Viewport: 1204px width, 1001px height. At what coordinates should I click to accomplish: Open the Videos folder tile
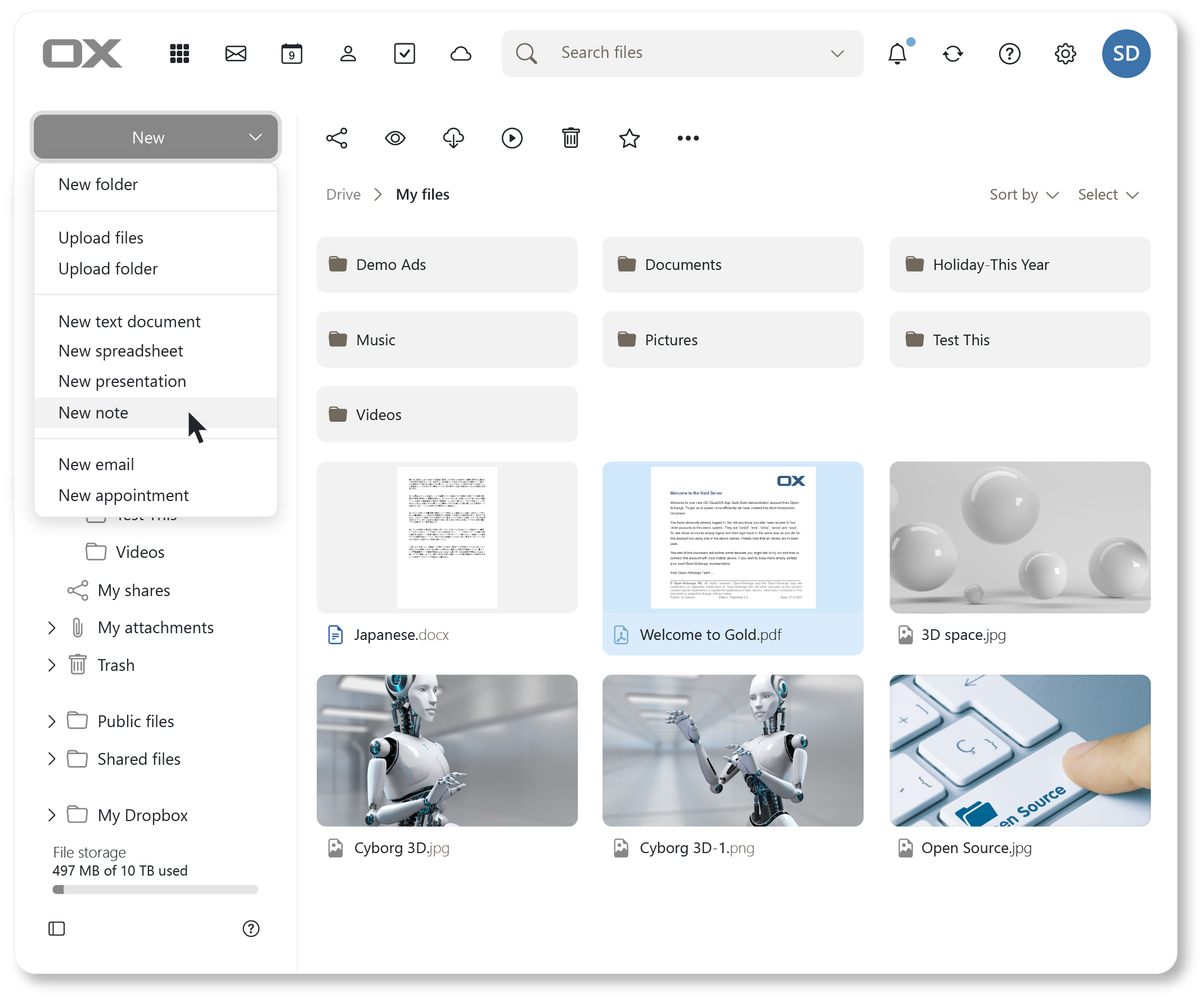pos(447,415)
